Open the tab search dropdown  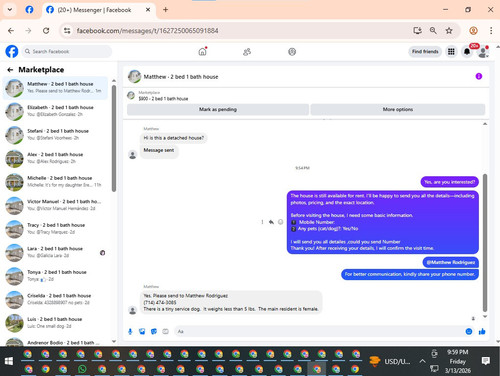(x=10, y=10)
